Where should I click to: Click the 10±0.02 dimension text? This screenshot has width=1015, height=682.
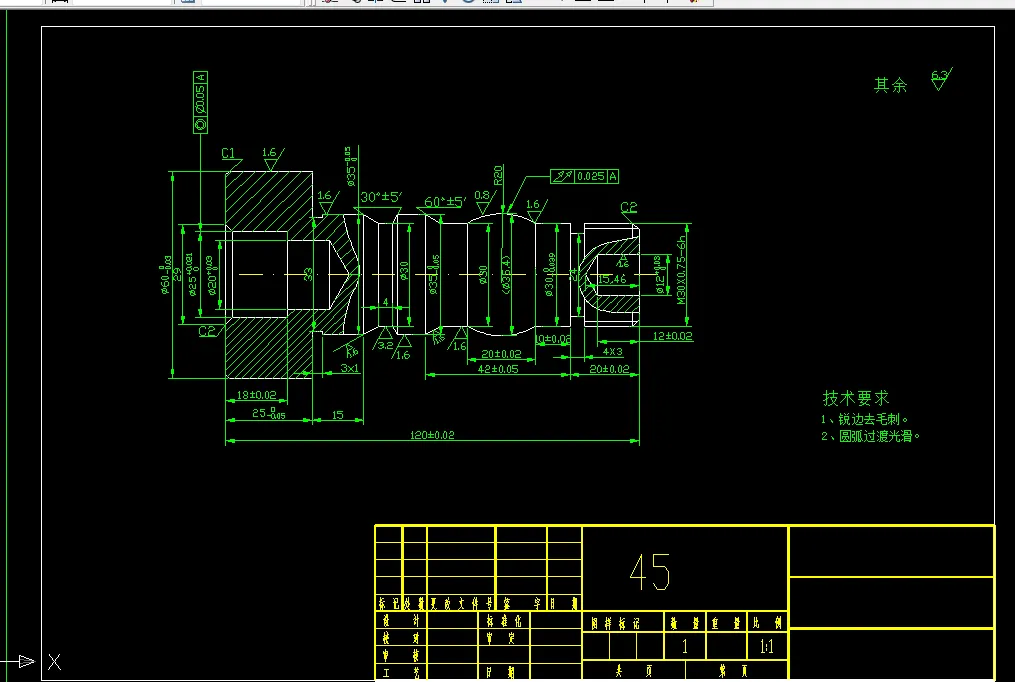click(553, 339)
